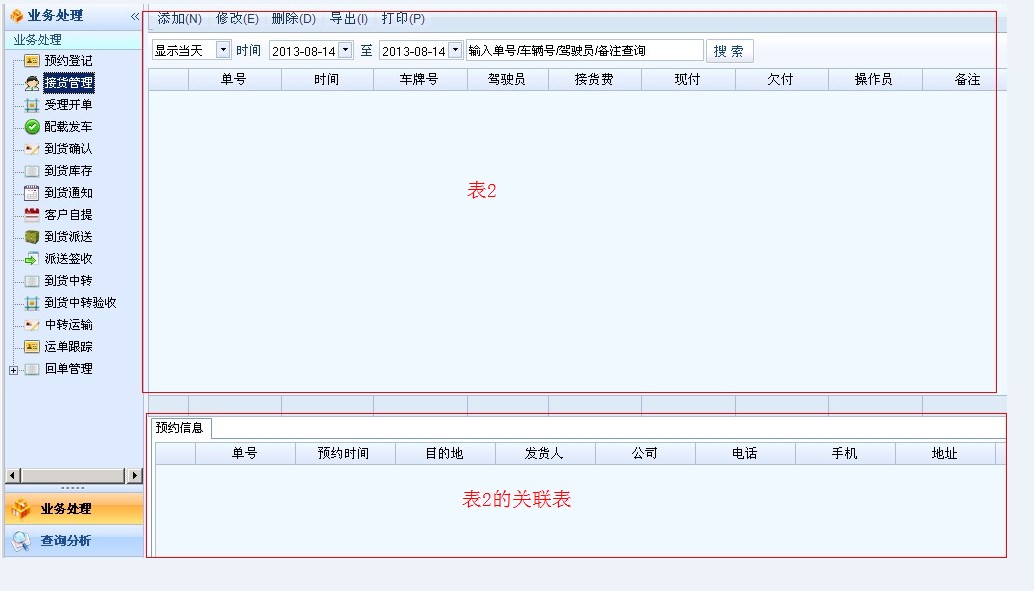1034x591 pixels.
Task: Click the 到货派送 box icon
Action: 32,237
